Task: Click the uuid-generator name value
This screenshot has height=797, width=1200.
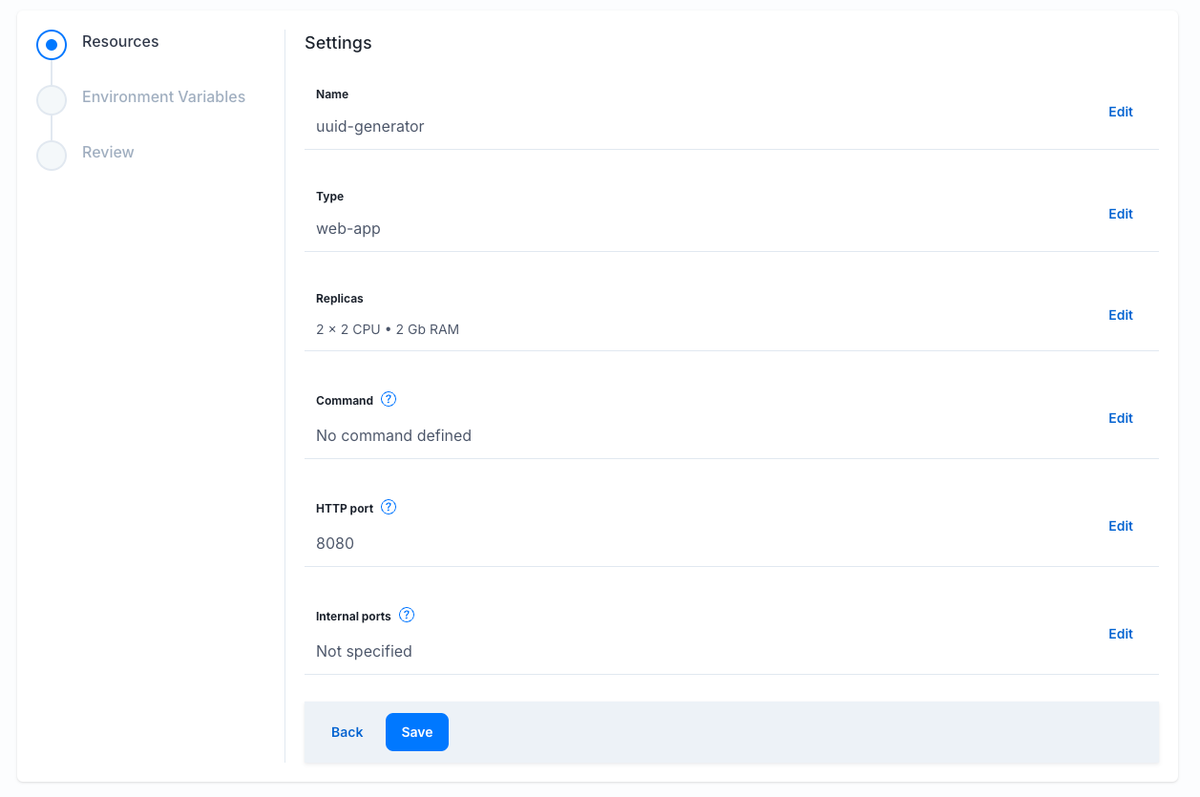Action: (370, 127)
